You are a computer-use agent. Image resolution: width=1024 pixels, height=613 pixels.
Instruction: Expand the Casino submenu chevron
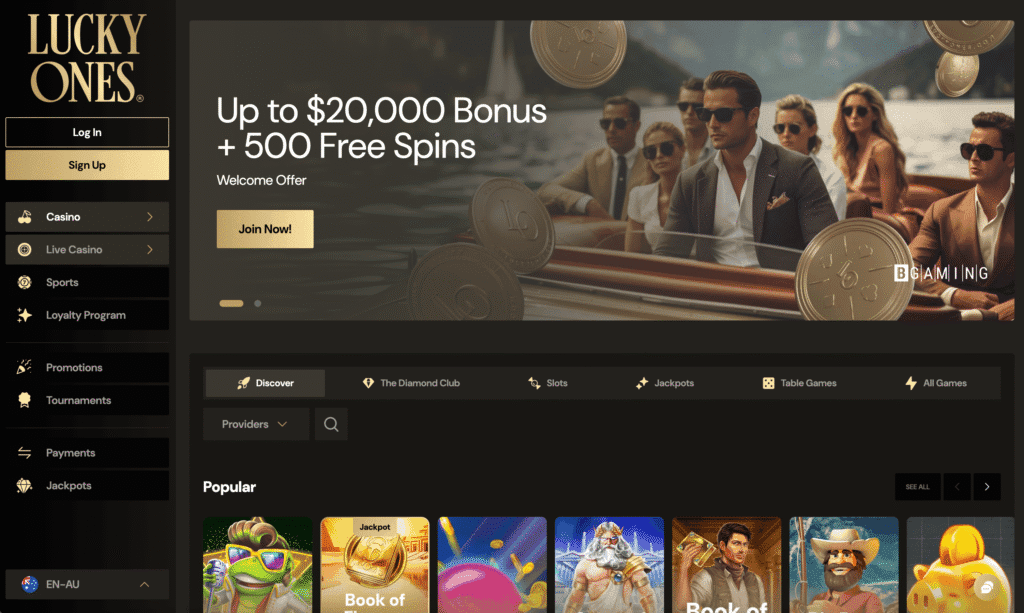[x=150, y=217]
